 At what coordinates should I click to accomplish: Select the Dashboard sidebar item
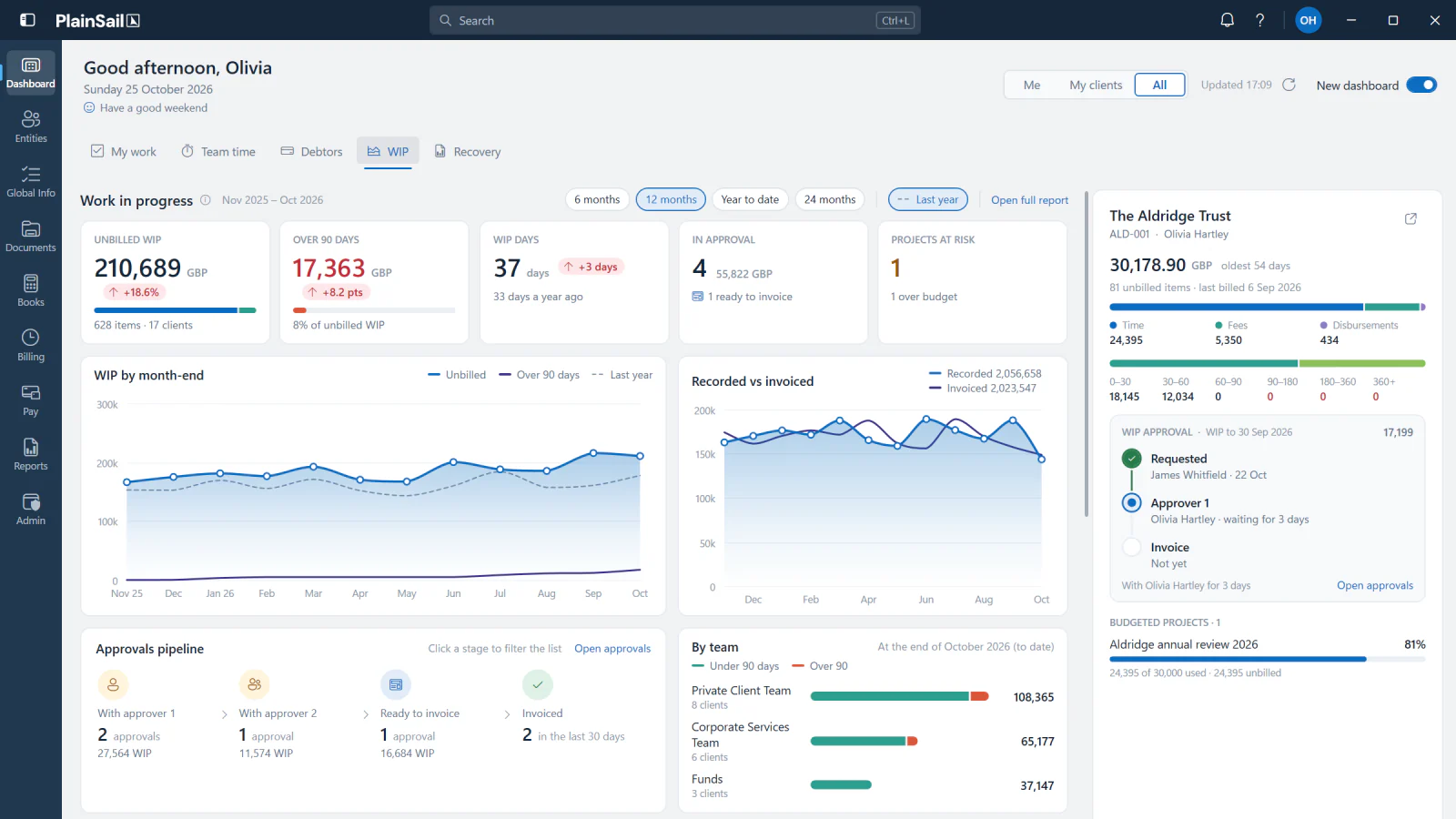pyautogui.click(x=31, y=73)
